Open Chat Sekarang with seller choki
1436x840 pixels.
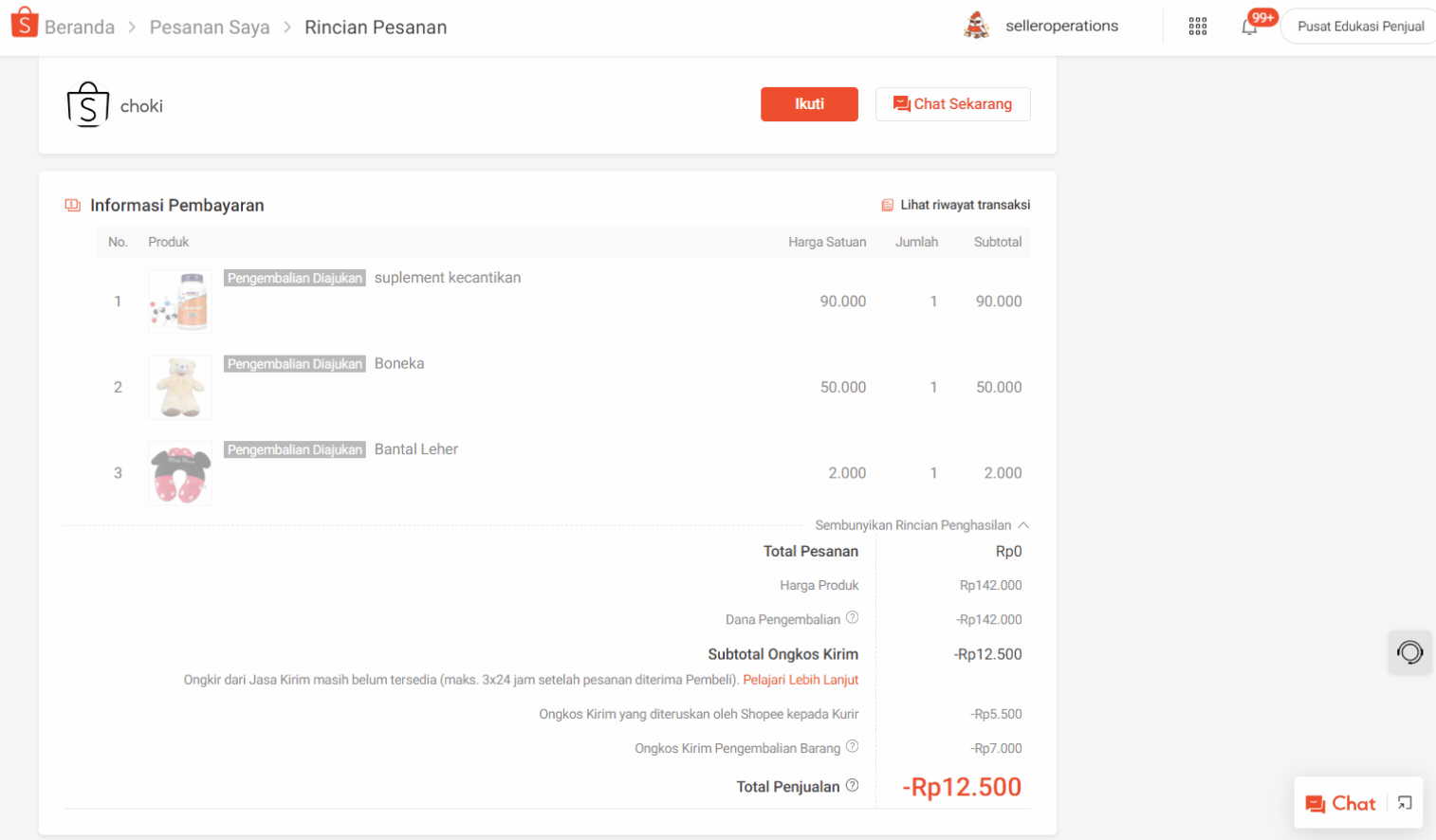click(x=952, y=103)
